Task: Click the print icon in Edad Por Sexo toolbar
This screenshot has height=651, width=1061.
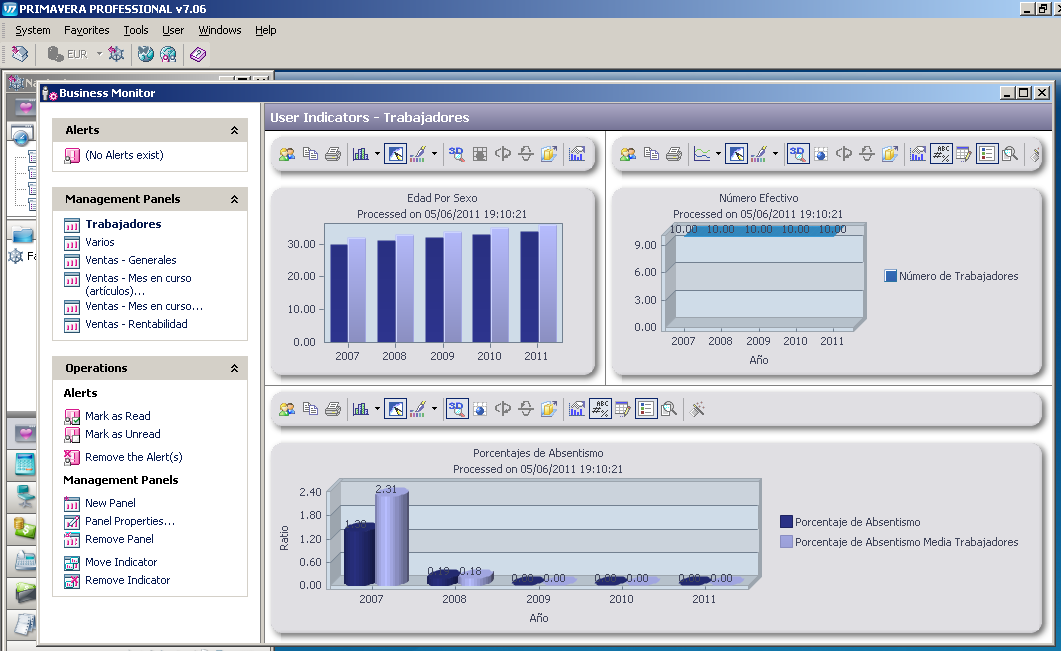Action: [333, 154]
